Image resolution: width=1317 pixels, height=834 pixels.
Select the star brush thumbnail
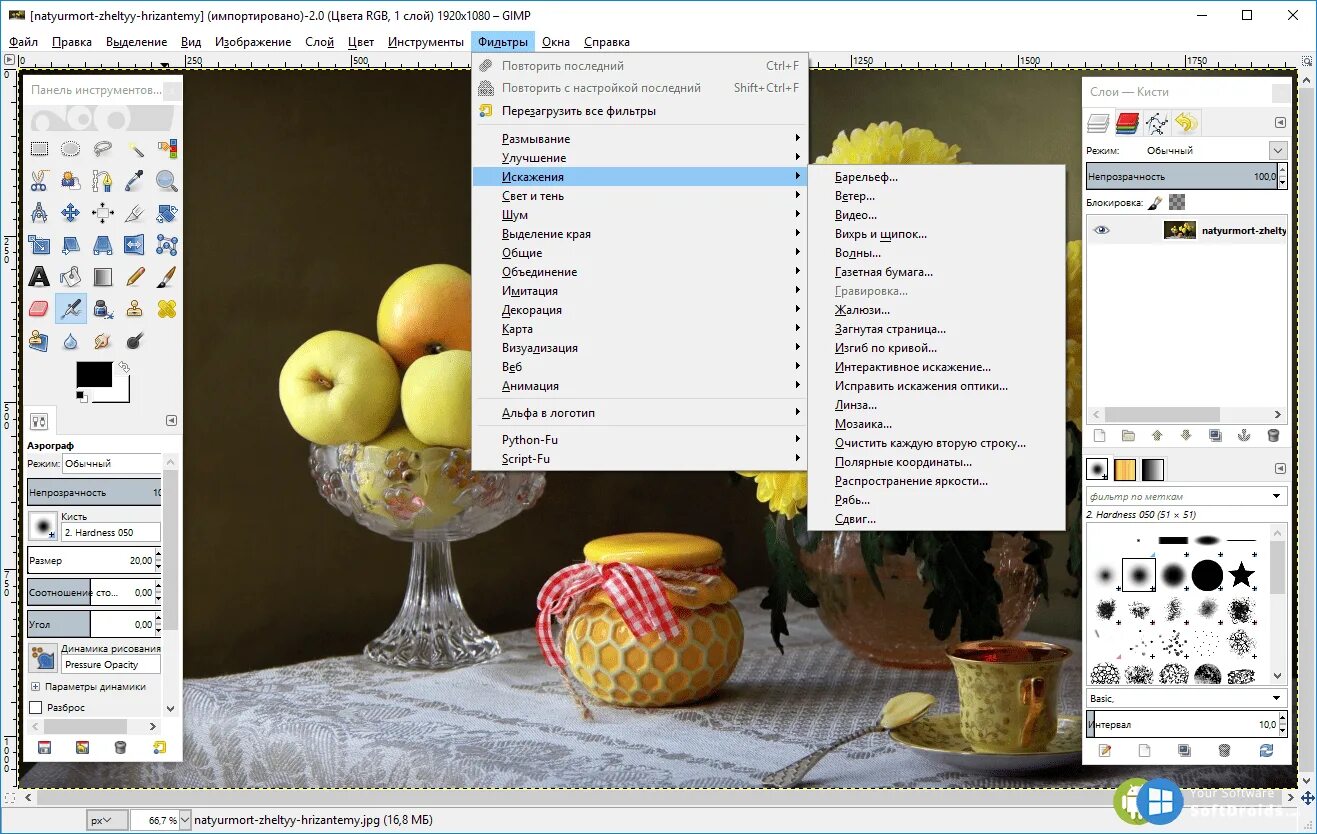tap(1241, 575)
